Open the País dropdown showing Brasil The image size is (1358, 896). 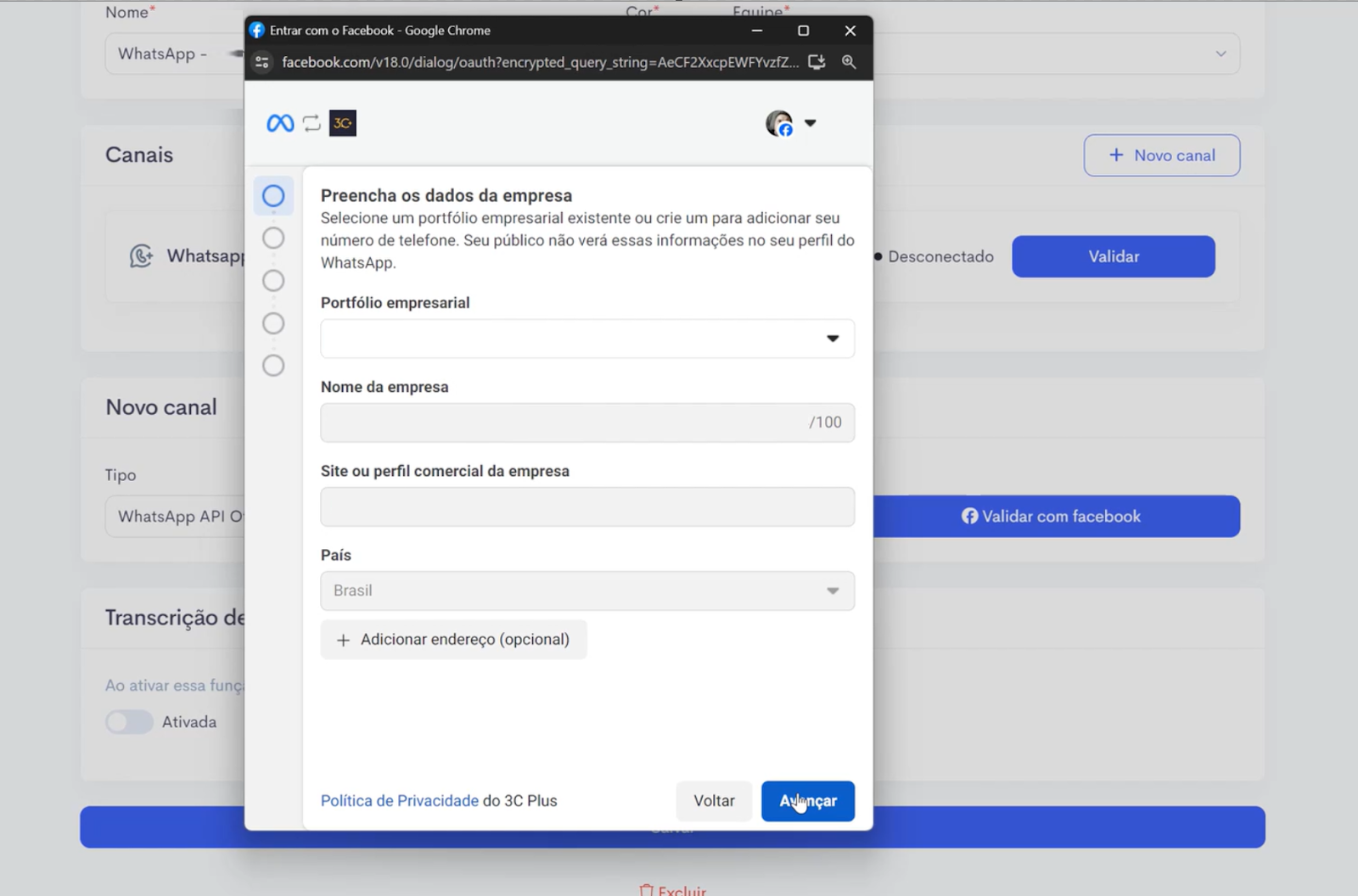587,591
